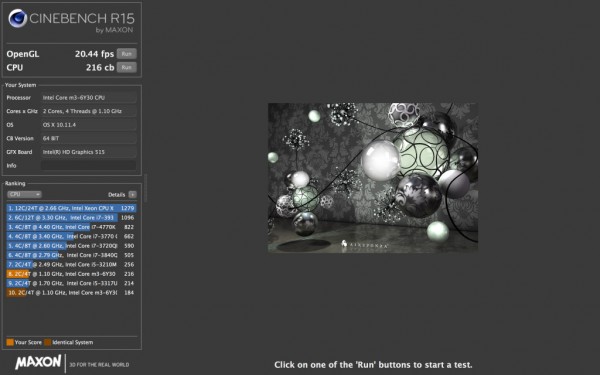
Task: Click the rendered spheres scene preview image
Action: [373, 178]
